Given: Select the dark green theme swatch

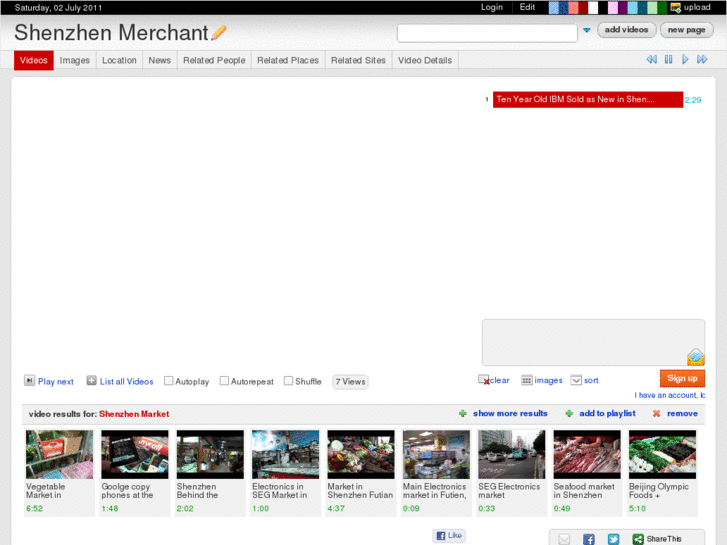Looking at the screenshot, I should (x=662, y=7).
